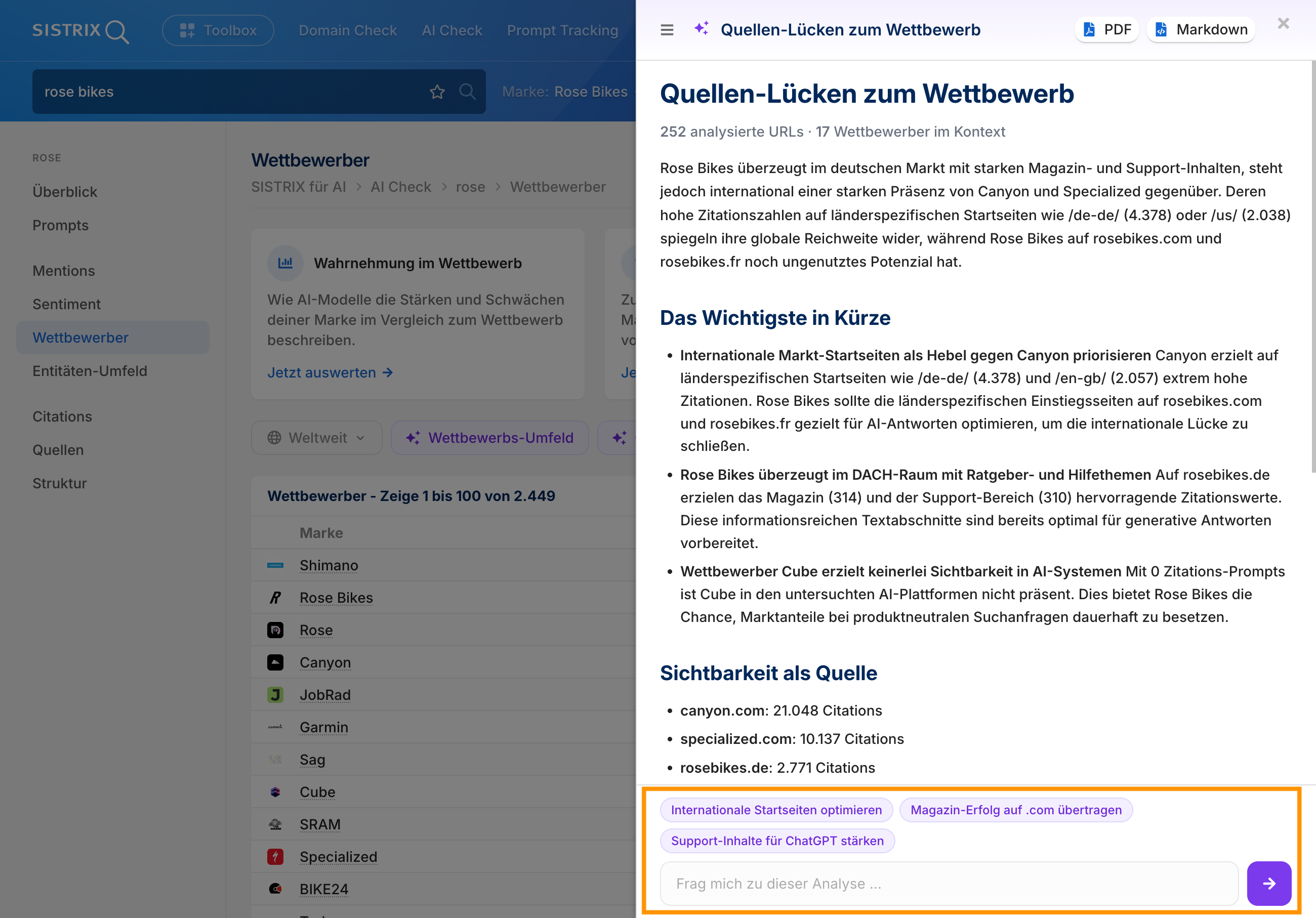Click Garmin brand link
The width and height of the screenshot is (1316, 918).
[324, 727]
